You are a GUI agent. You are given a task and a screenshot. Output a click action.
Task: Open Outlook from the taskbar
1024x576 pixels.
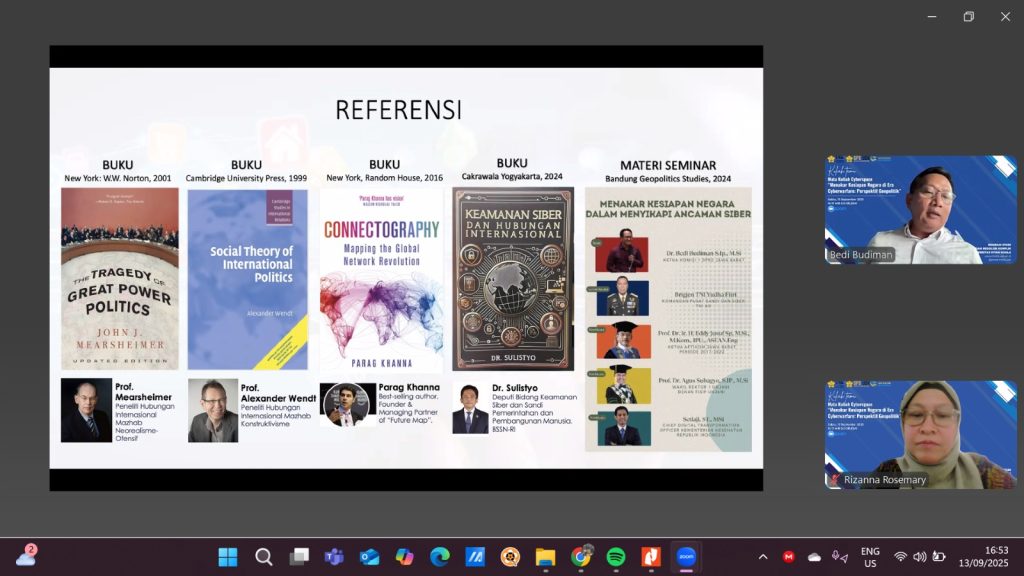point(370,557)
